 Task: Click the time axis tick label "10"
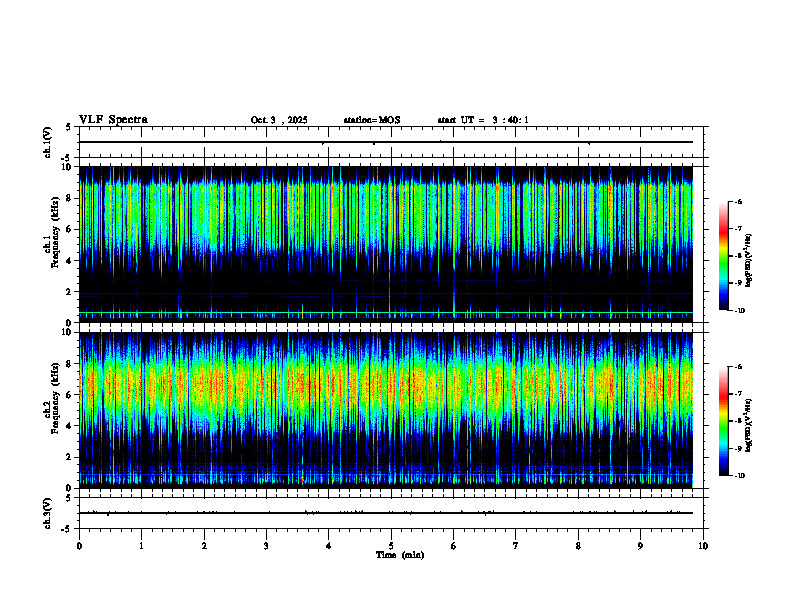[703, 546]
